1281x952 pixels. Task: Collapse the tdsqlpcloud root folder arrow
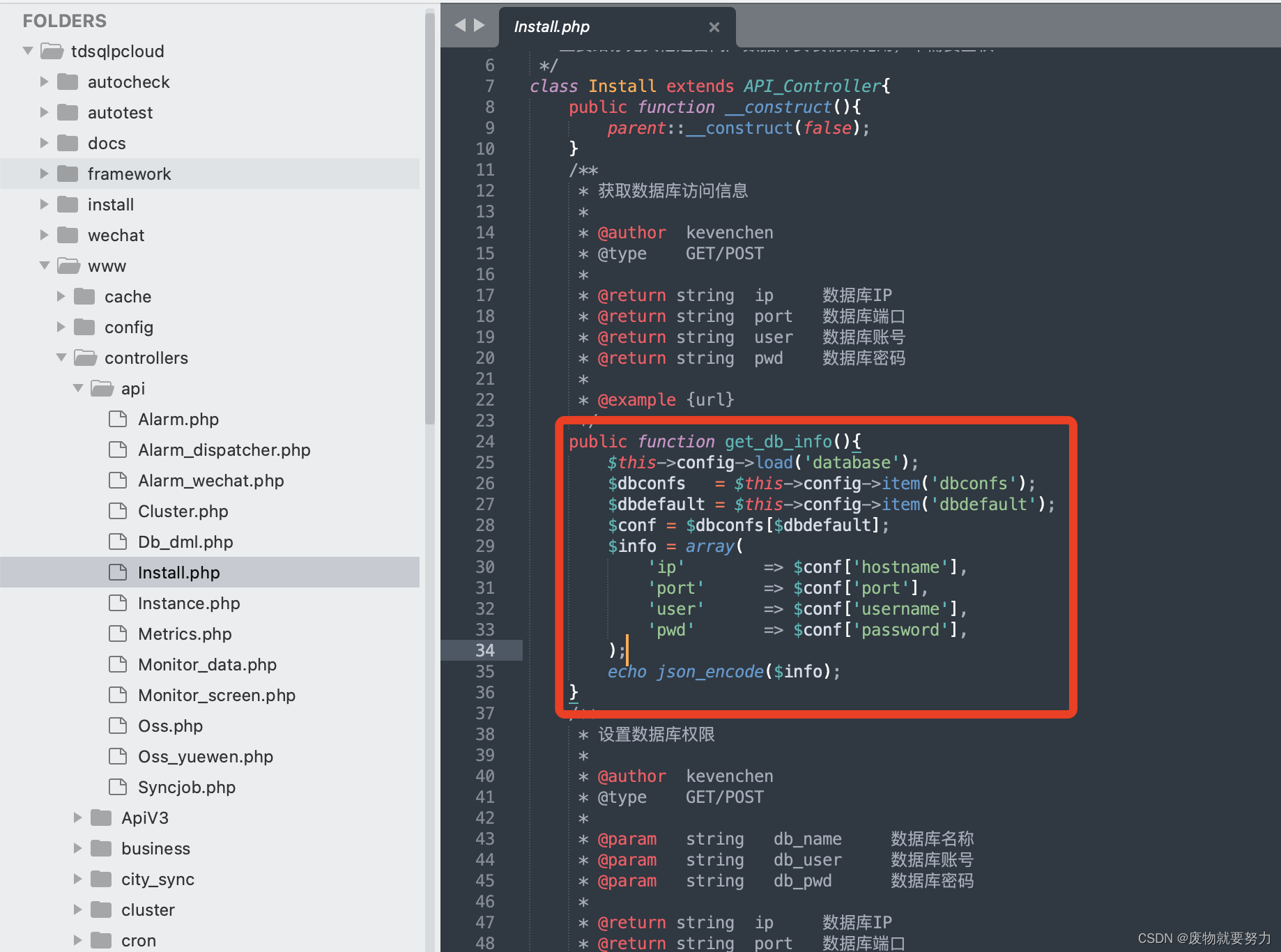point(28,51)
